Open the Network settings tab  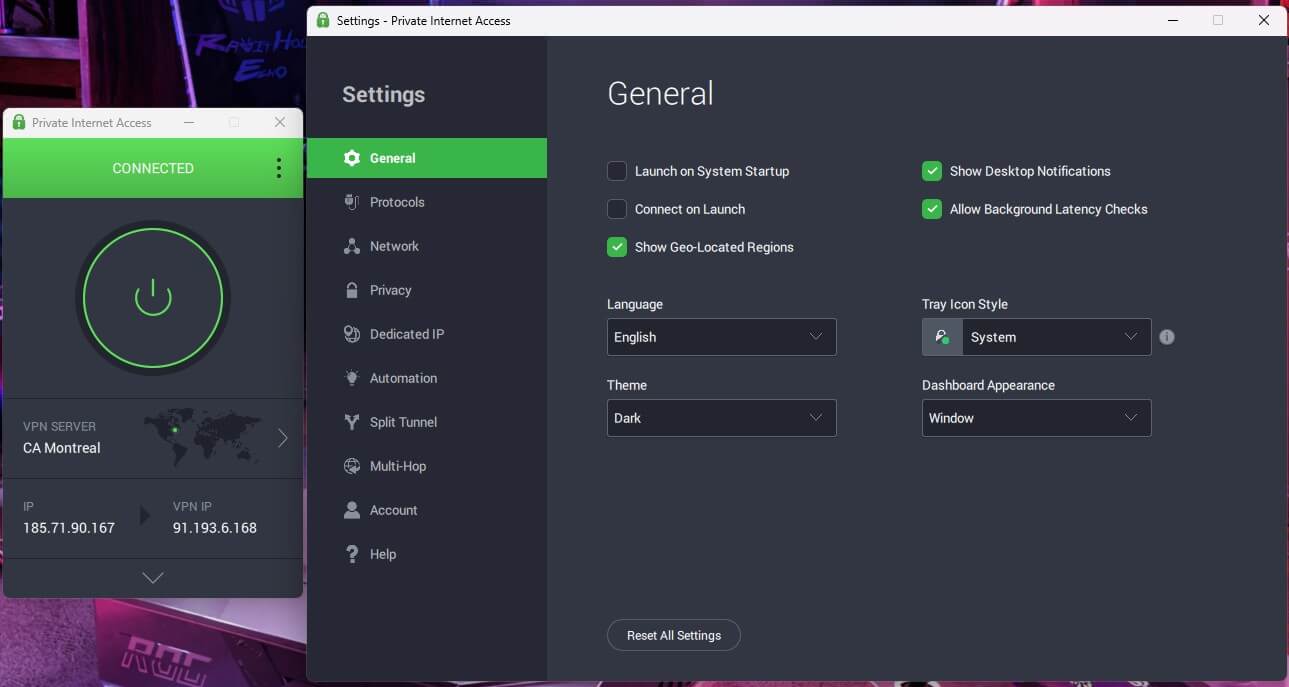(x=427, y=246)
